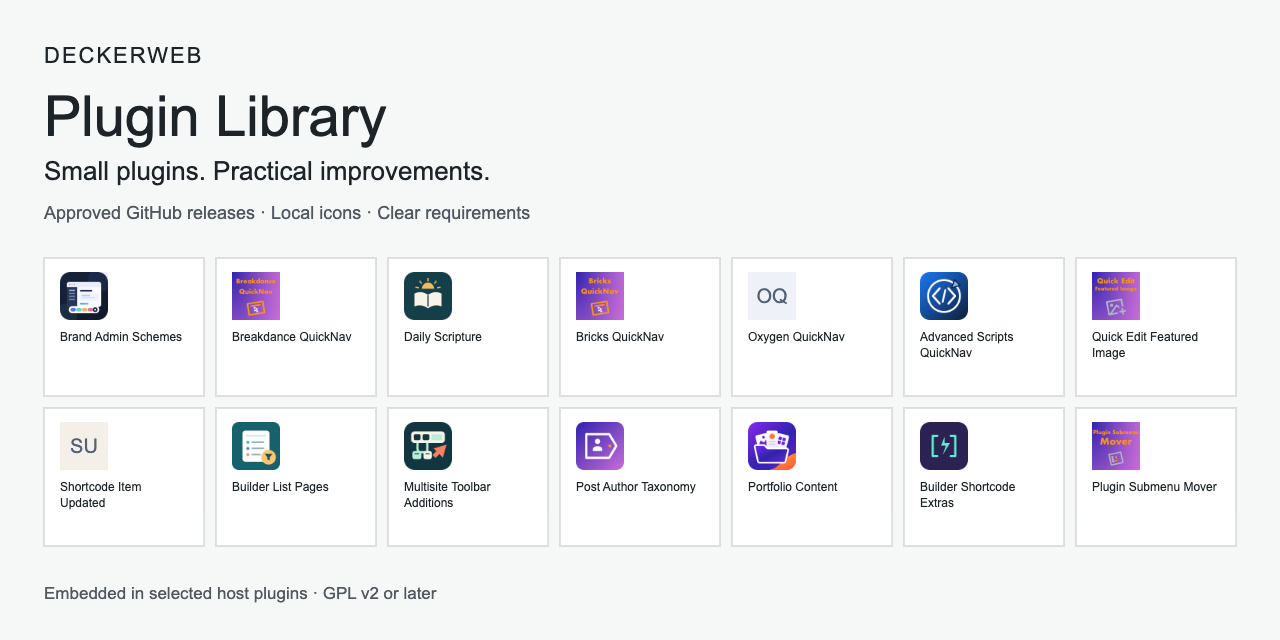Open the Oxygen QuickNav title
This screenshot has width=1280, height=640.
(x=796, y=337)
